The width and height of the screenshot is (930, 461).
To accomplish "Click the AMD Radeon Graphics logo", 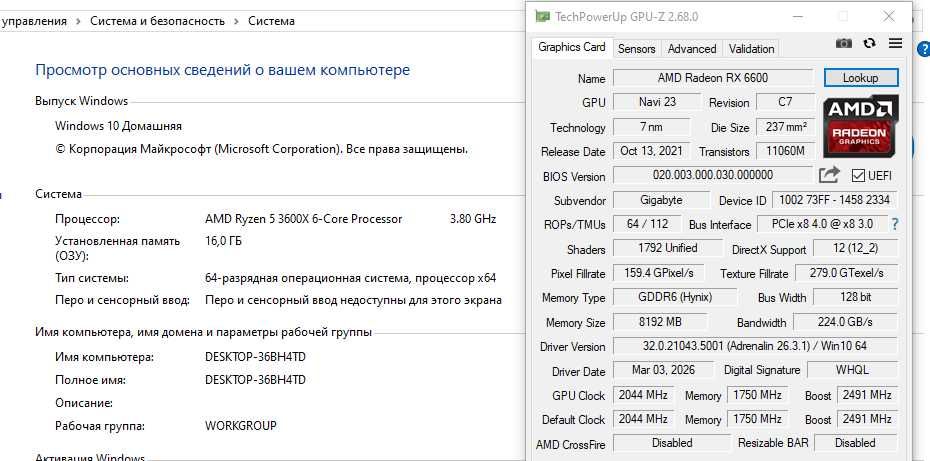I will coord(861,125).
